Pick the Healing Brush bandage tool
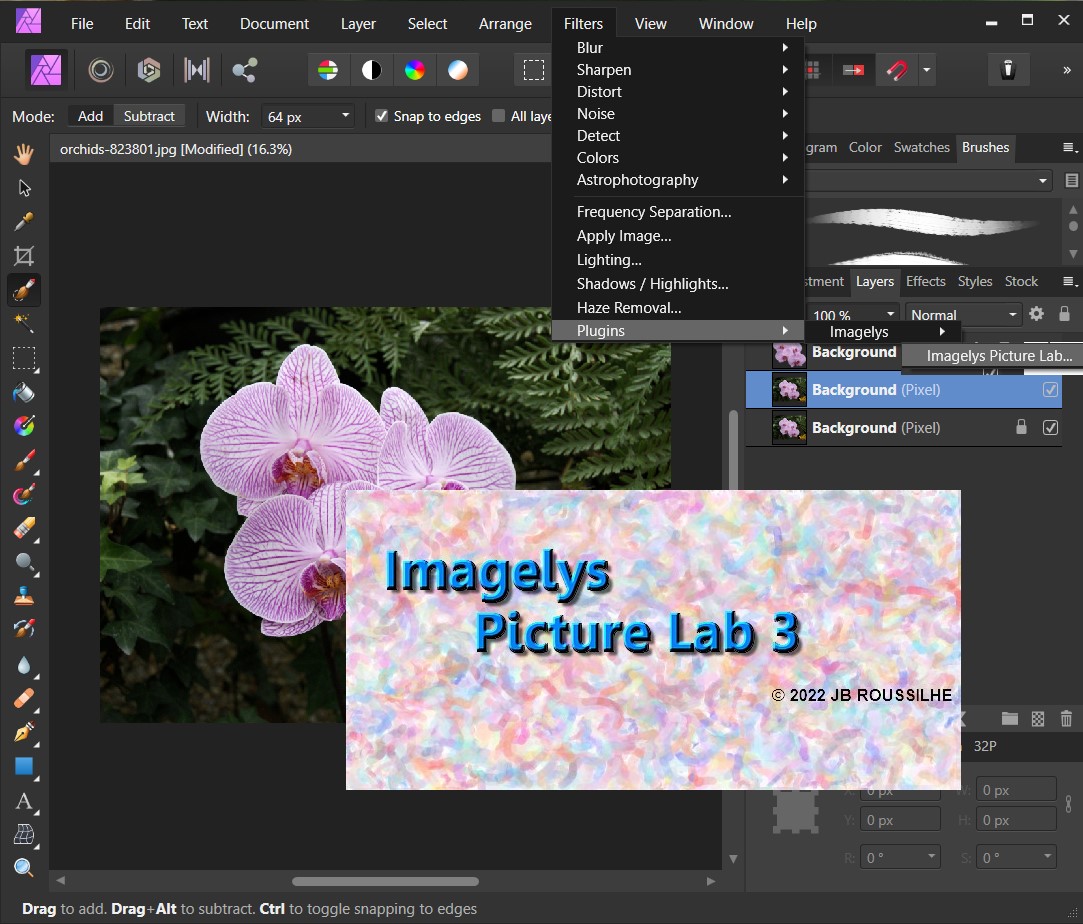 coord(23,698)
